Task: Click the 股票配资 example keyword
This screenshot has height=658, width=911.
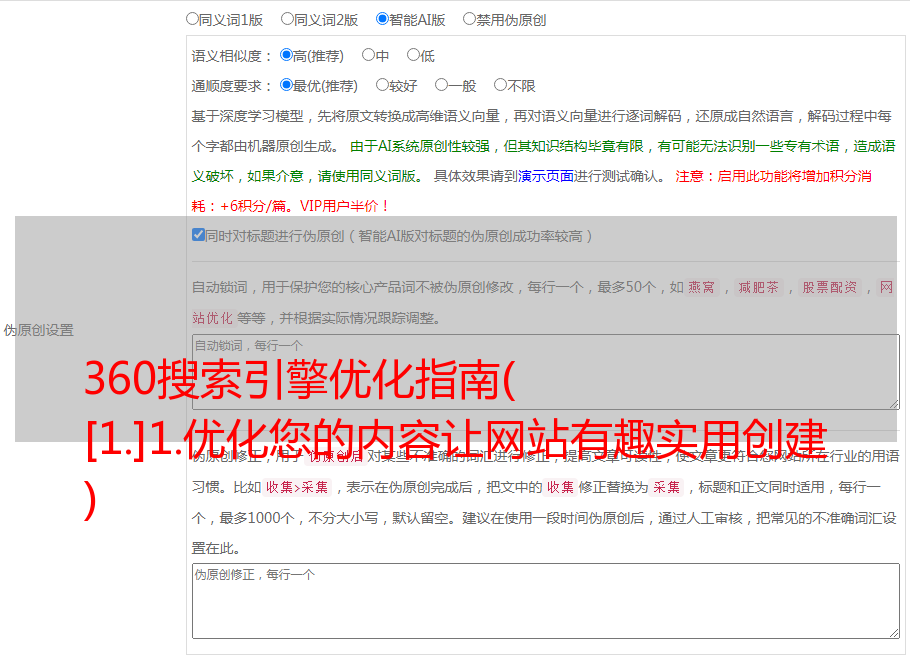Action: pyautogui.click(x=829, y=287)
